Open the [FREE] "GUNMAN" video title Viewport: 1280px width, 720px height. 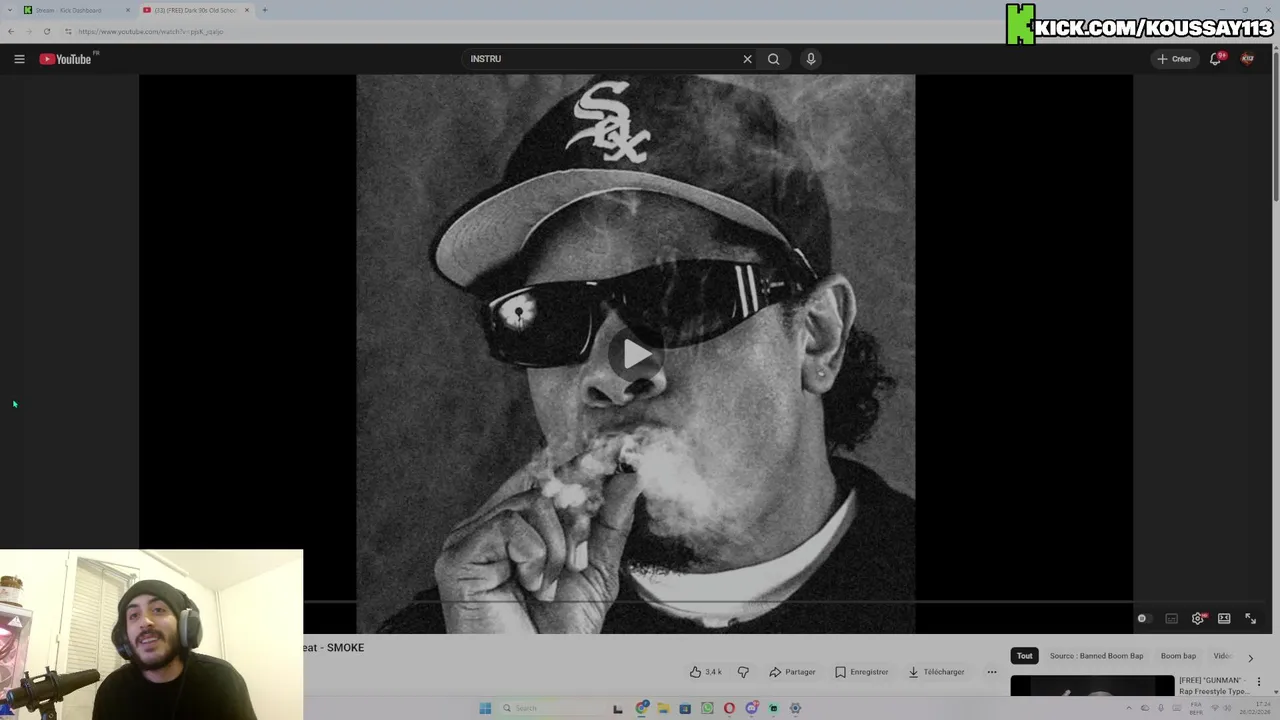click(1213, 686)
